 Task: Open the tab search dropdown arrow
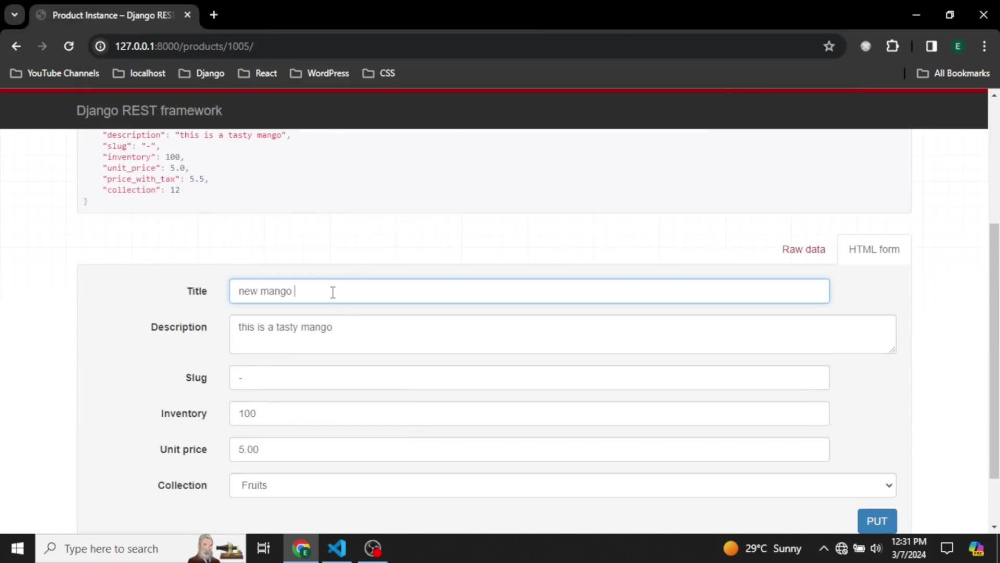pyautogui.click(x=14, y=15)
